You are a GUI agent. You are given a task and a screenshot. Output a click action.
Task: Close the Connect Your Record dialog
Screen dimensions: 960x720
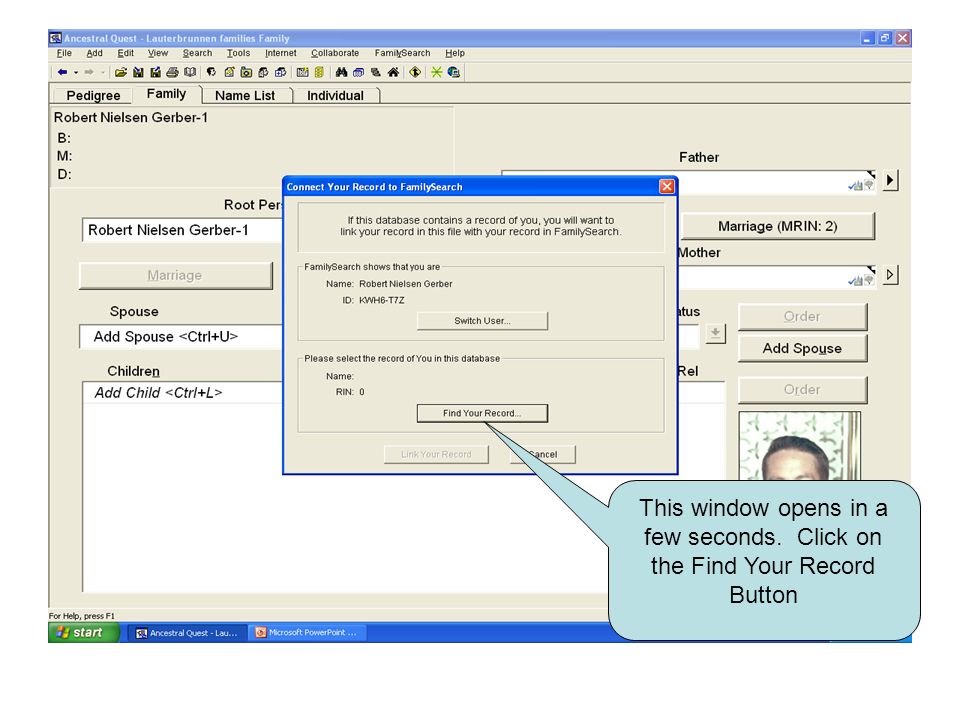coord(667,187)
